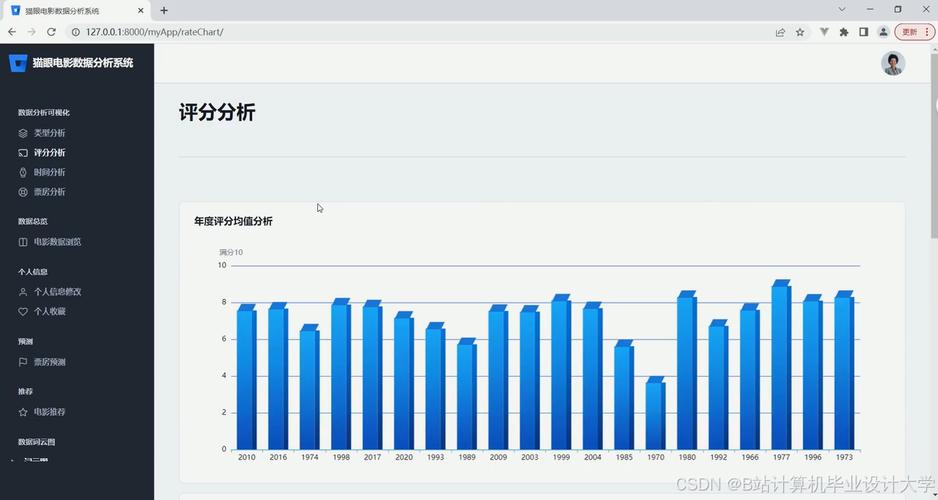The image size is (938, 500).
Task: Select the 猫眼电影数据分析系统 browser tab
Action: (75, 11)
